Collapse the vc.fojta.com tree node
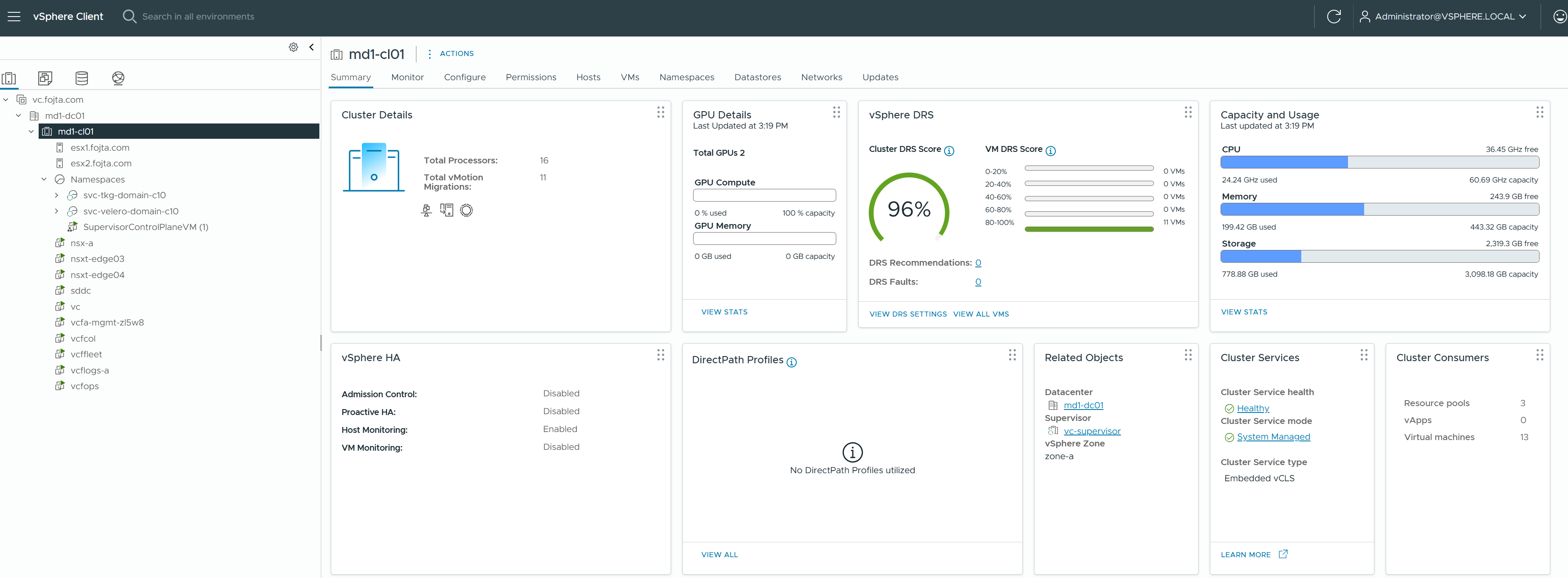 click(6, 100)
